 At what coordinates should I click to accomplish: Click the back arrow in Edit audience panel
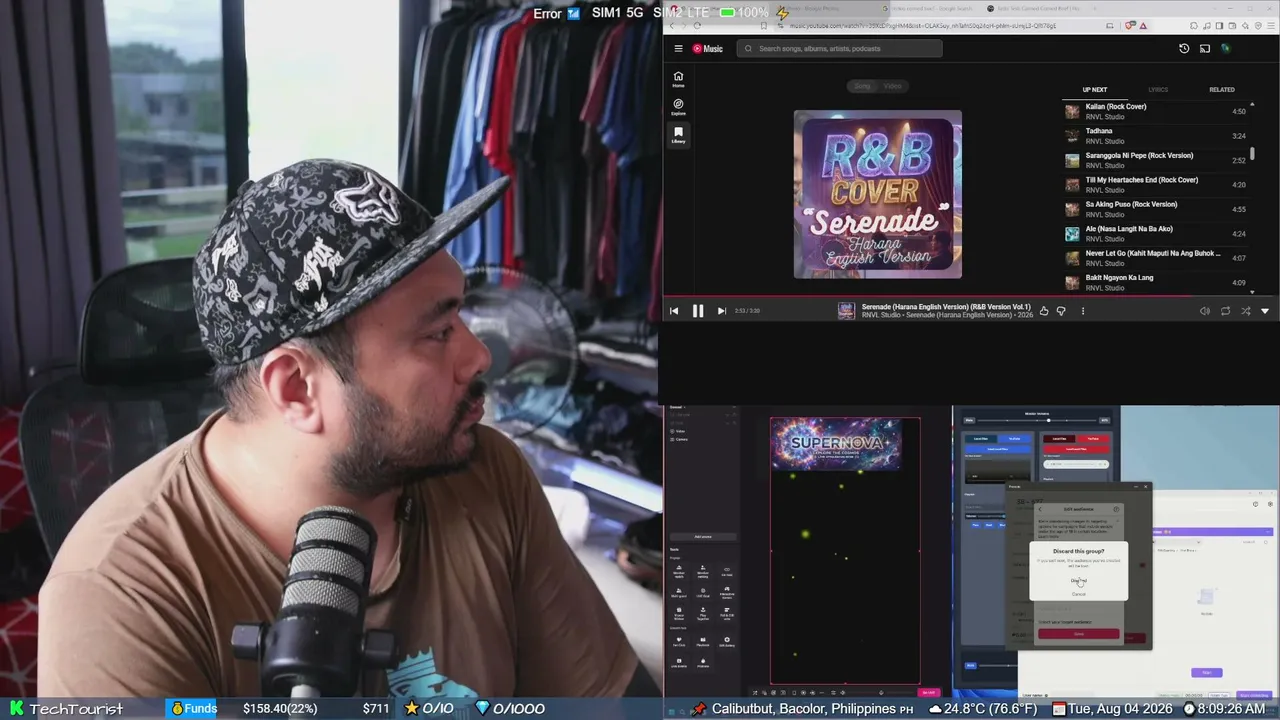[1039, 509]
